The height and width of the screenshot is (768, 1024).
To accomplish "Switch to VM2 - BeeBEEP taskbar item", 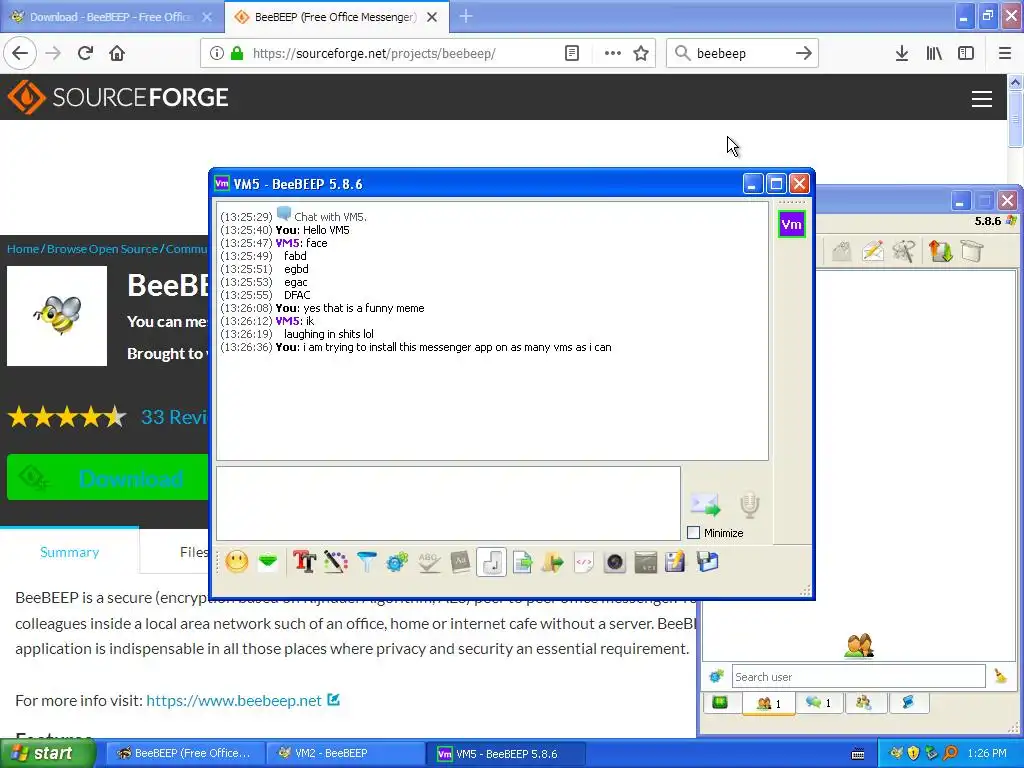I will [345, 753].
